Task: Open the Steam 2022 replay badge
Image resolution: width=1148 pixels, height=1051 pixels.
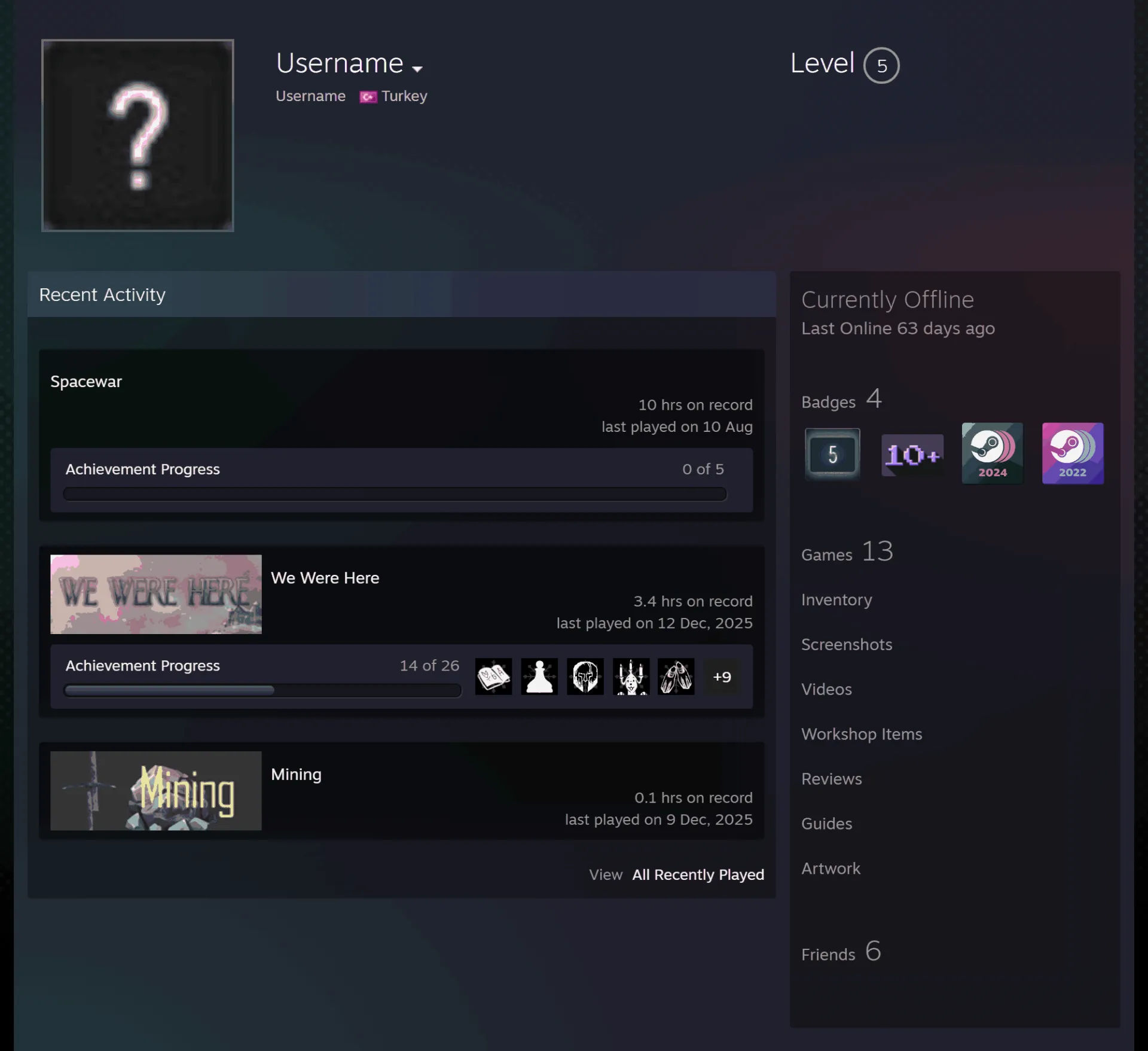Action: [1073, 453]
